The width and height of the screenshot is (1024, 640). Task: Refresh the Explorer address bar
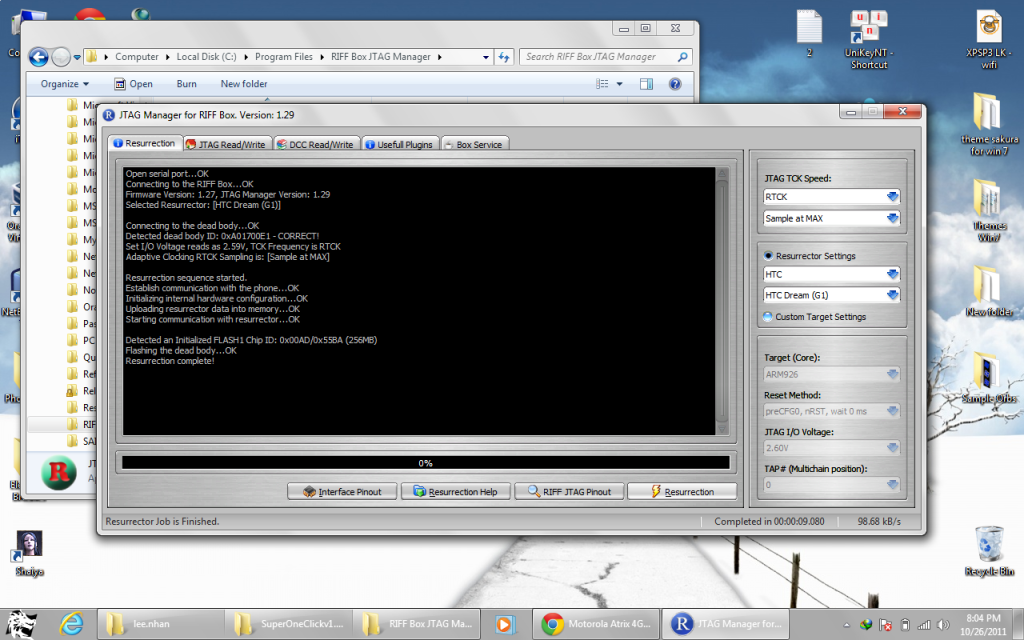point(504,57)
